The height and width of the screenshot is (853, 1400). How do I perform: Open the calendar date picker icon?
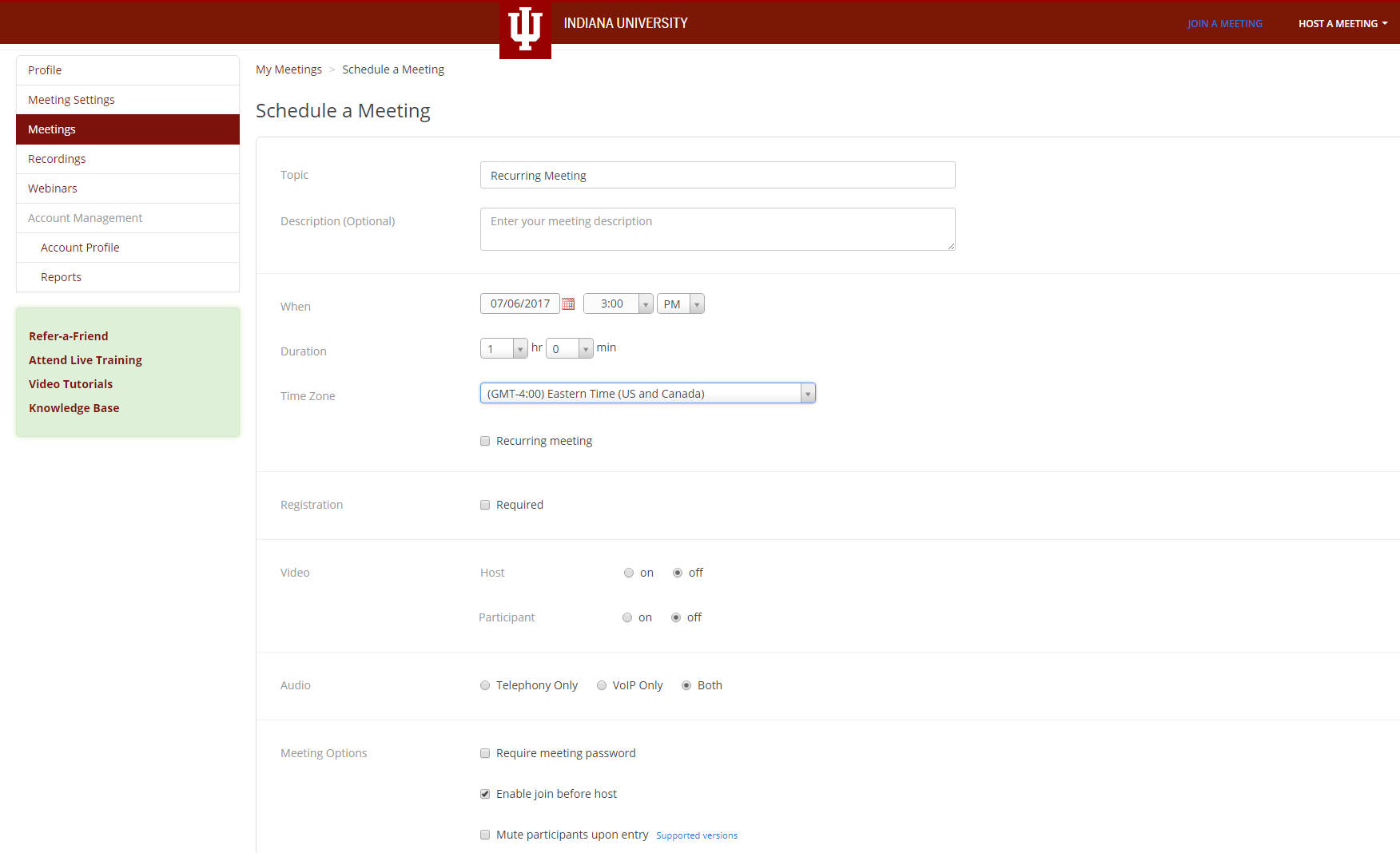point(568,304)
